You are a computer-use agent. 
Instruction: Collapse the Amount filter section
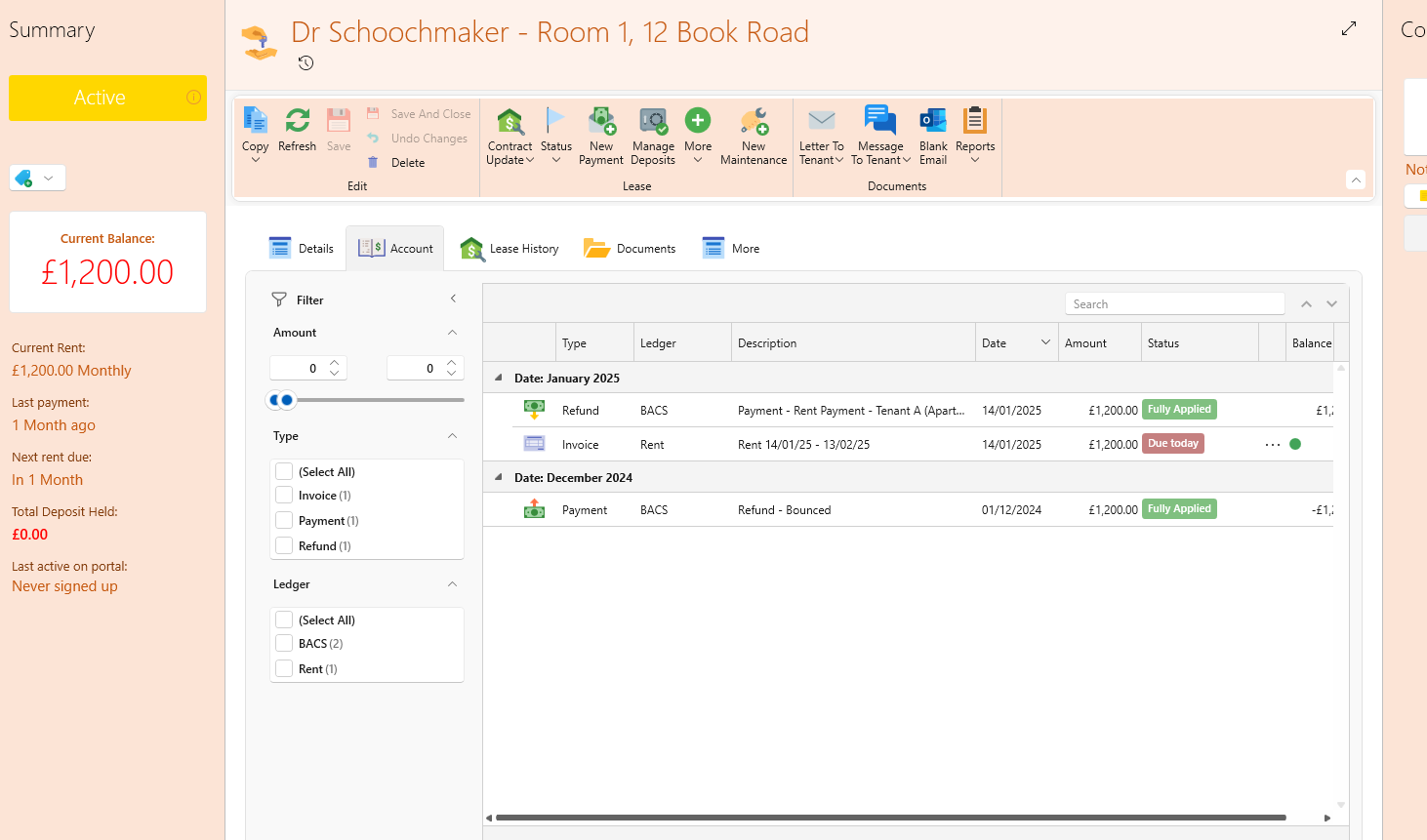(x=452, y=333)
